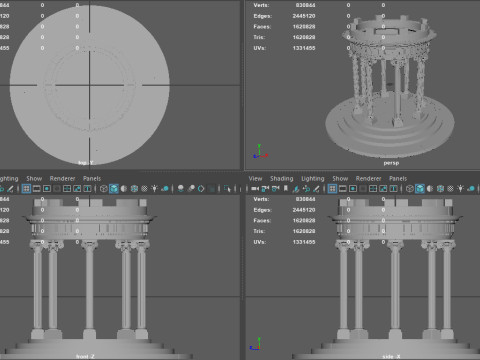The height and width of the screenshot is (360, 480).
Task: Select Wireframe cube icon in side view toolbar
Action: point(410,189)
